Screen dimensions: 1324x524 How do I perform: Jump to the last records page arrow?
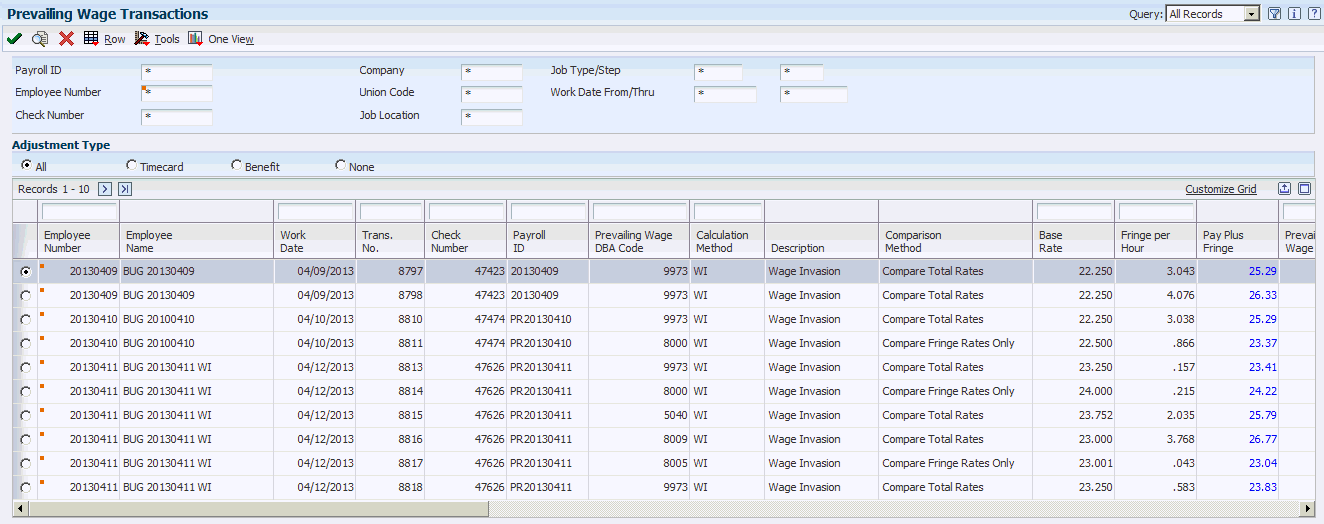pyautogui.click(x=125, y=189)
